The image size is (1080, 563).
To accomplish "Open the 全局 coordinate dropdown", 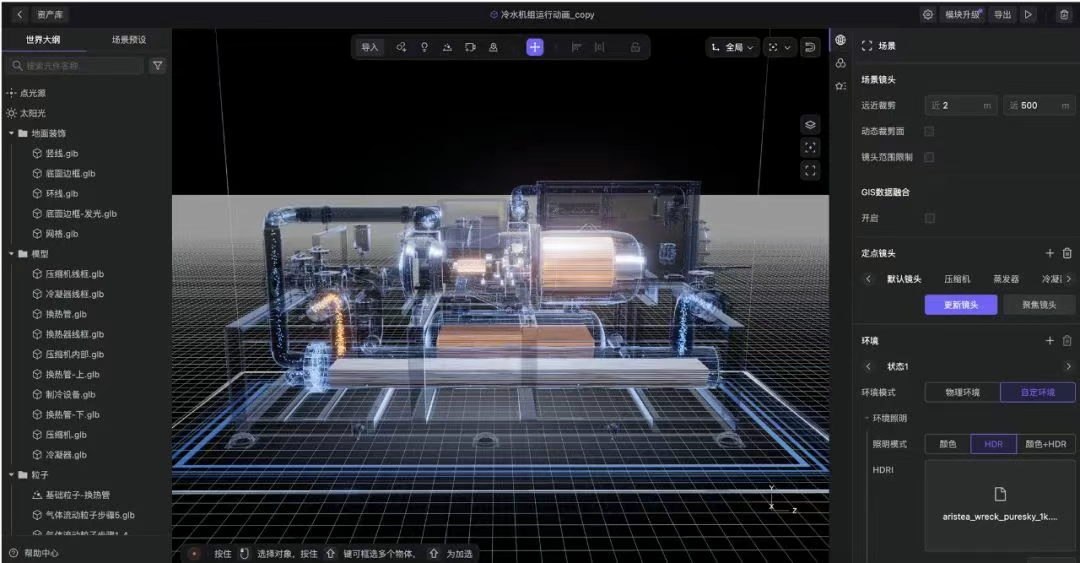I will click(733, 47).
